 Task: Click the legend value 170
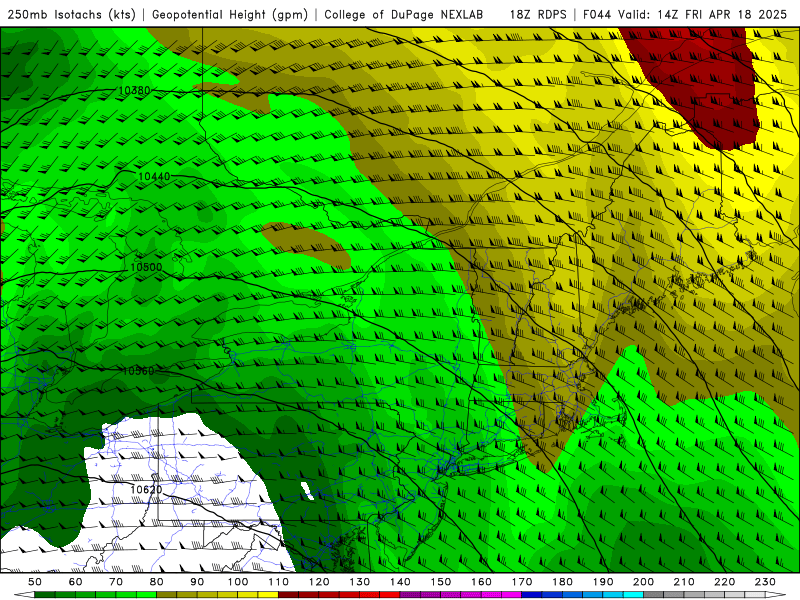(522, 582)
